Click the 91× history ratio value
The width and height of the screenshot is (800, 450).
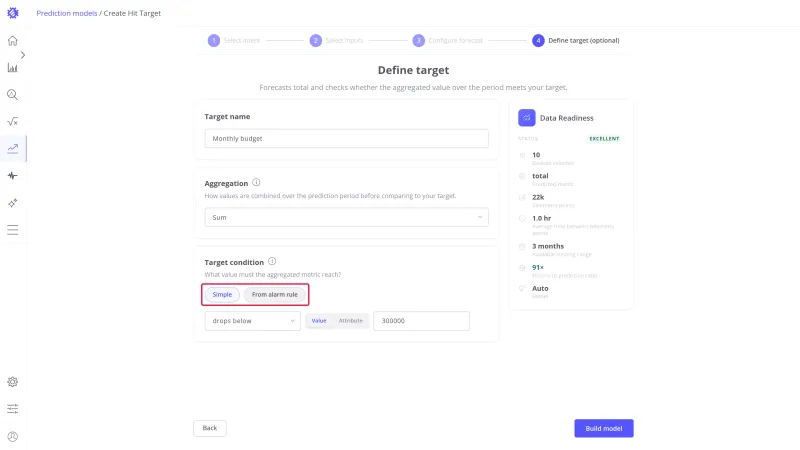point(538,267)
